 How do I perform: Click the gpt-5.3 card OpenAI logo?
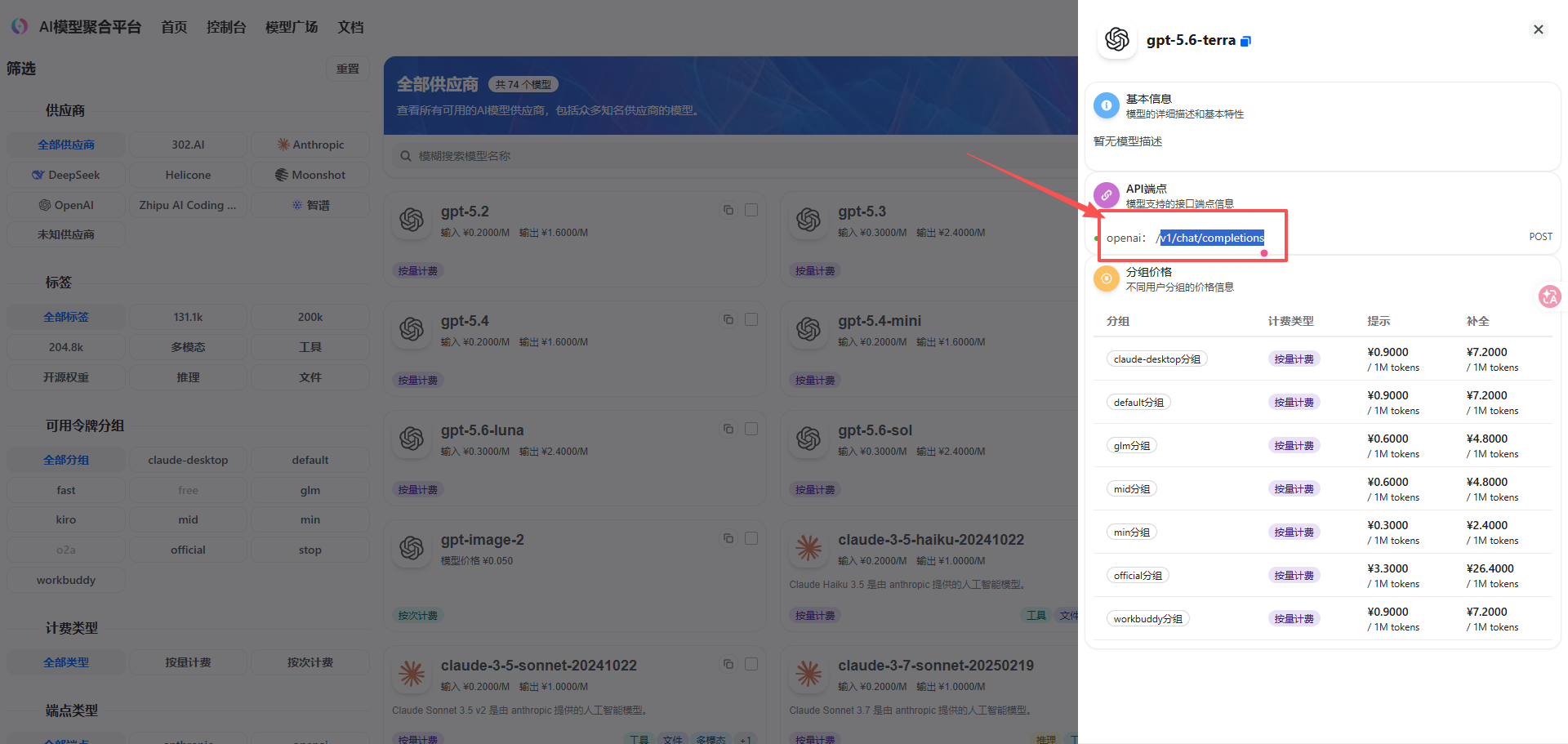coord(808,220)
